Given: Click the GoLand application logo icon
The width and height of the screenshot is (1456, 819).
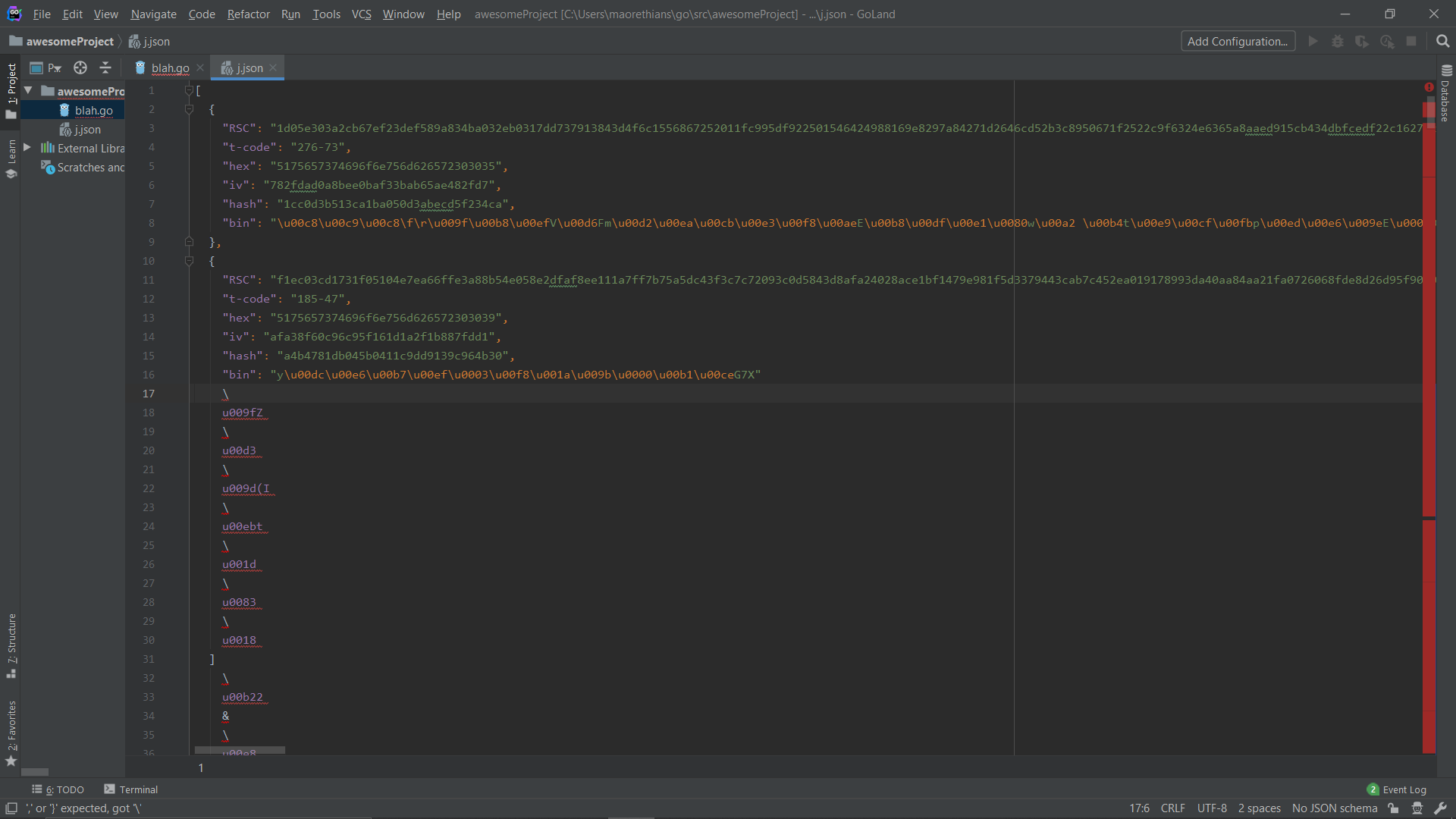Looking at the screenshot, I should [14, 14].
